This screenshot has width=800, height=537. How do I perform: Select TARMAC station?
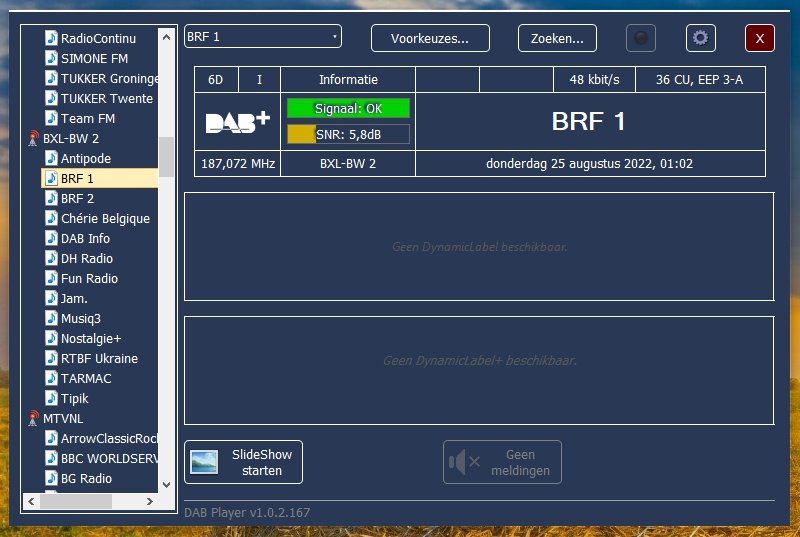86,378
